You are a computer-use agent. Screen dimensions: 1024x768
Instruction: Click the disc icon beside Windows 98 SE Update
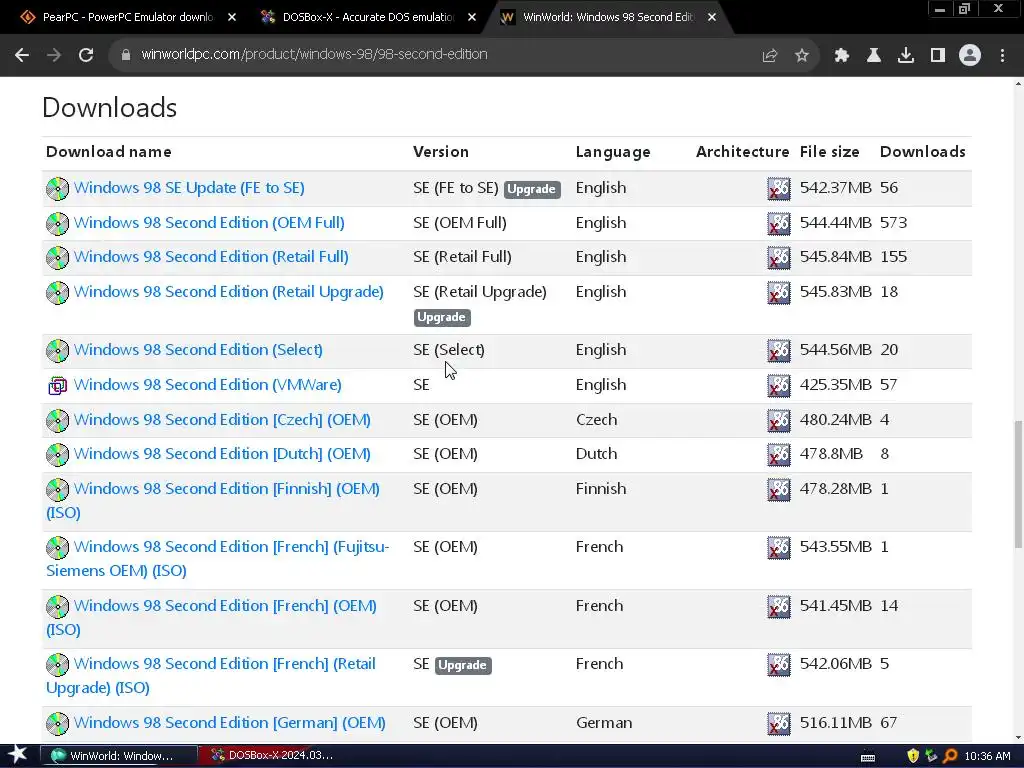click(x=57, y=189)
